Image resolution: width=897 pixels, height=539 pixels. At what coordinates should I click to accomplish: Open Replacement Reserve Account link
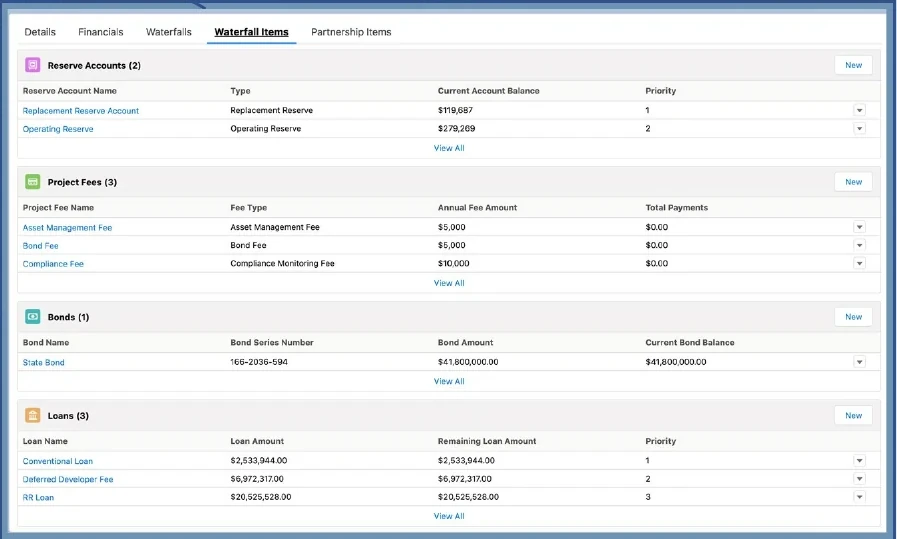(81, 111)
